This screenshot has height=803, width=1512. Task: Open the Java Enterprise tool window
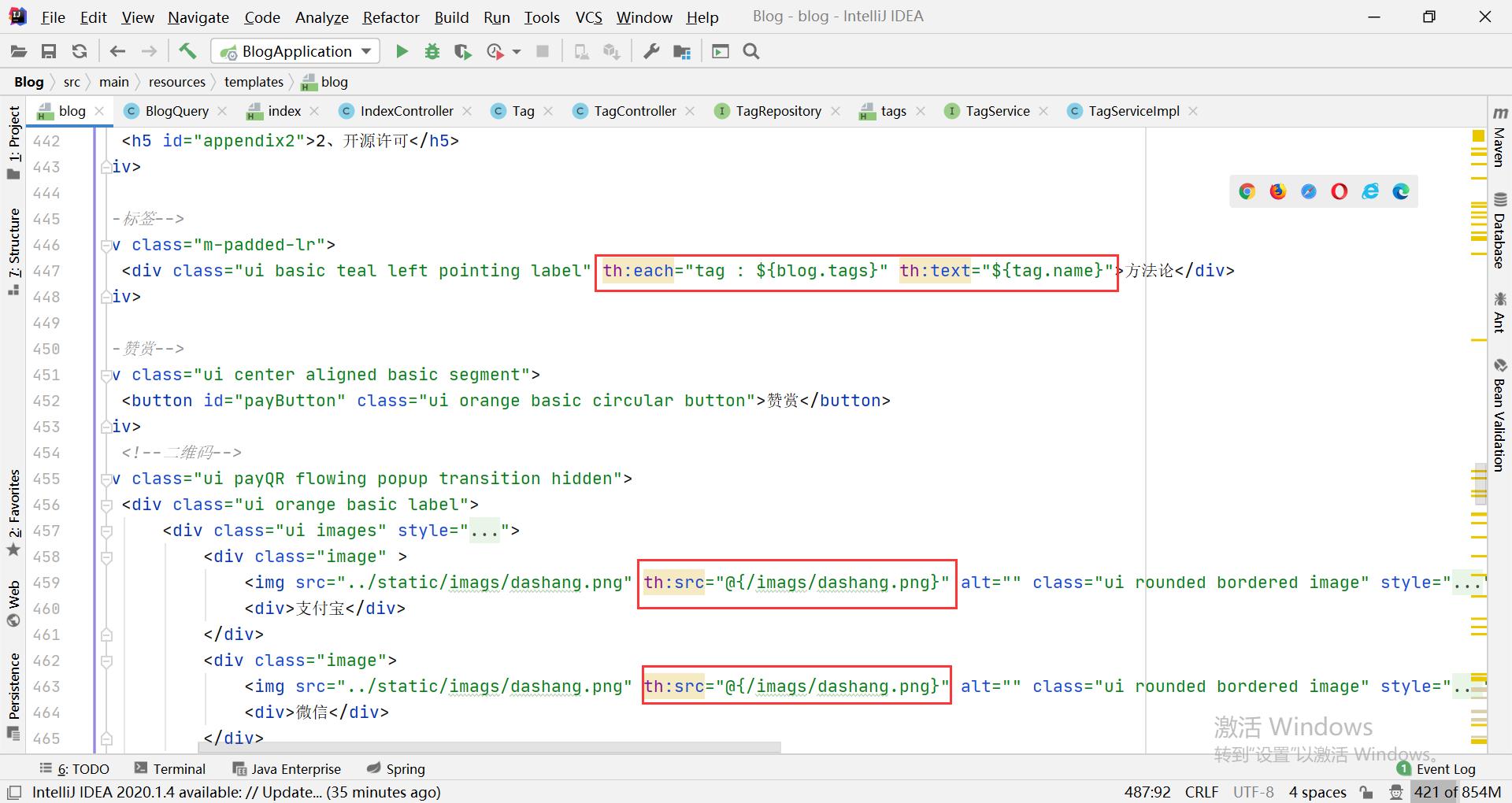287,769
